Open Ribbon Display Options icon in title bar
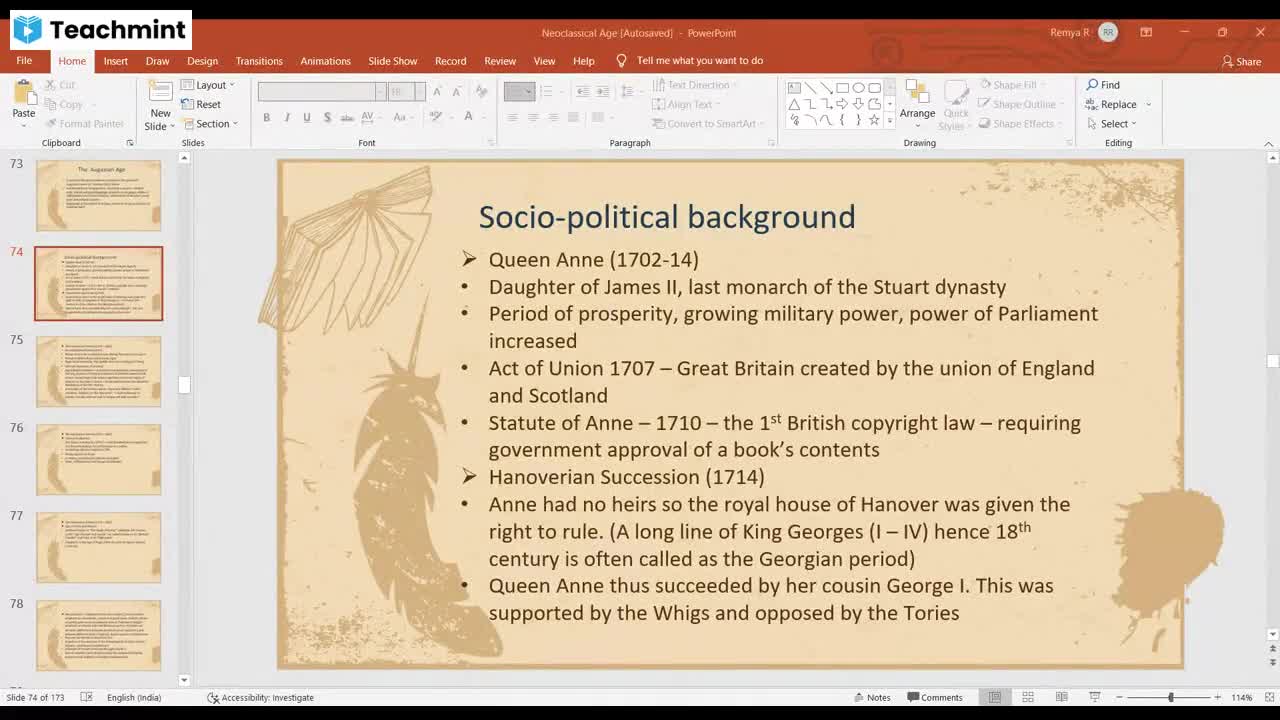The width and height of the screenshot is (1280, 720). 1146,32
